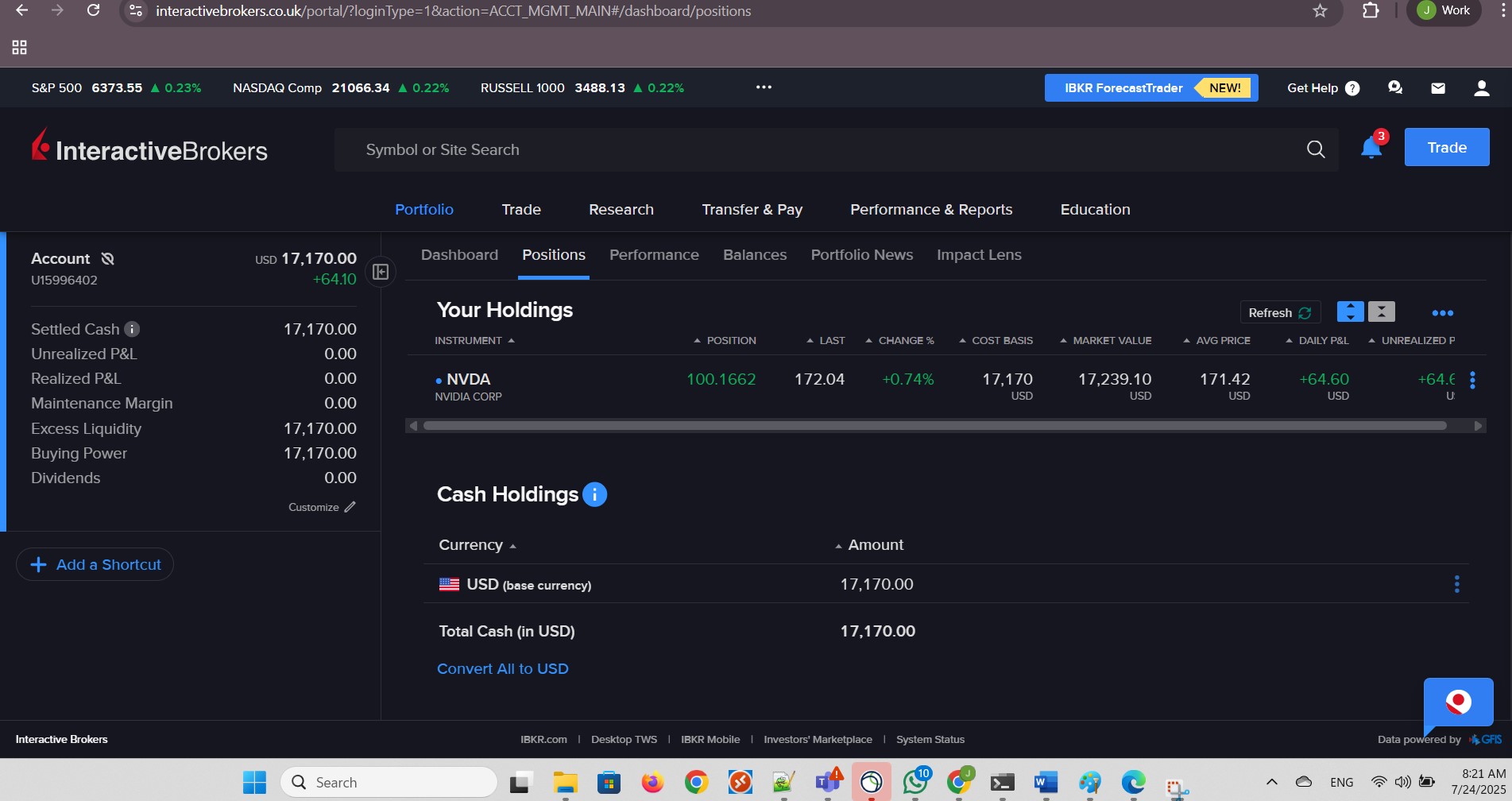Click the Windows Start button
The width and height of the screenshot is (1512, 801).
pyautogui.click(x=254, y=783)
